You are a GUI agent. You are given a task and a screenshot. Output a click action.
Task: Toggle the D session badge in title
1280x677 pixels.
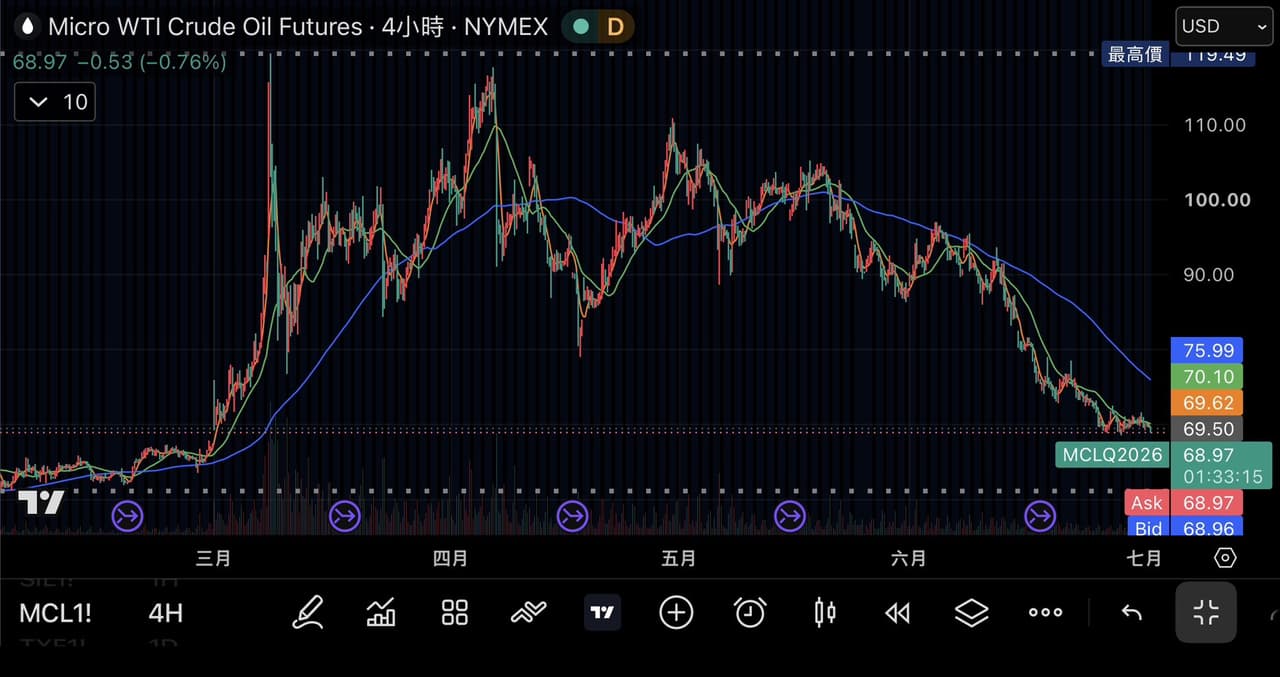click(x=615, y=26)
